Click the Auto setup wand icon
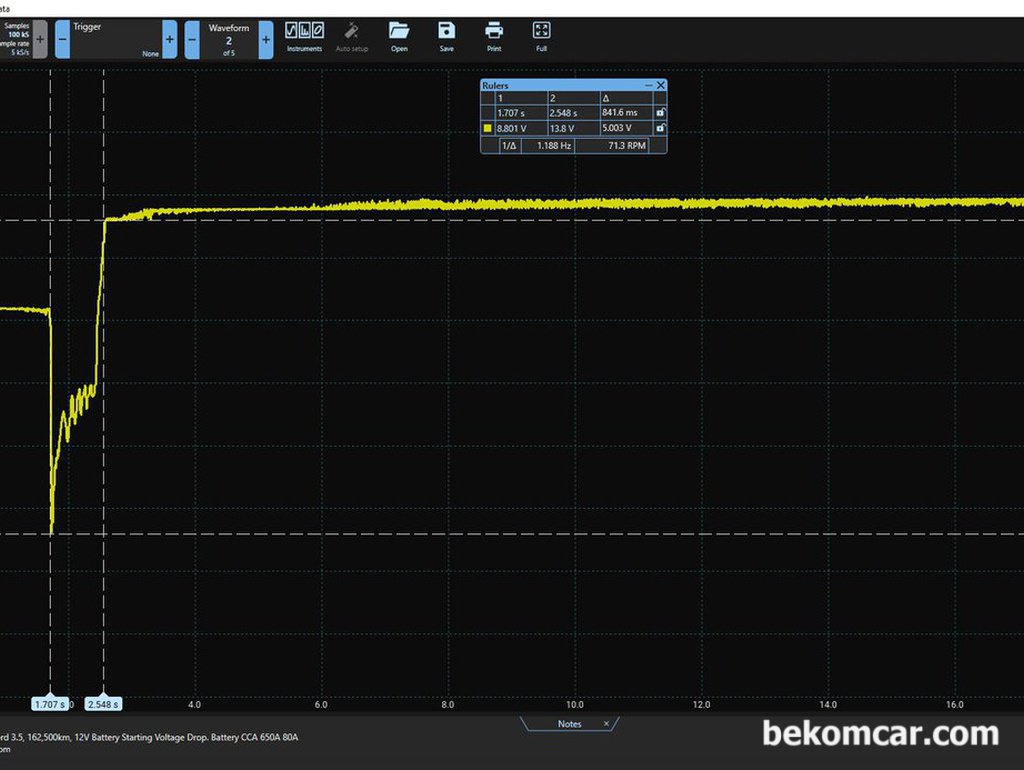 [x=351, y=37]
